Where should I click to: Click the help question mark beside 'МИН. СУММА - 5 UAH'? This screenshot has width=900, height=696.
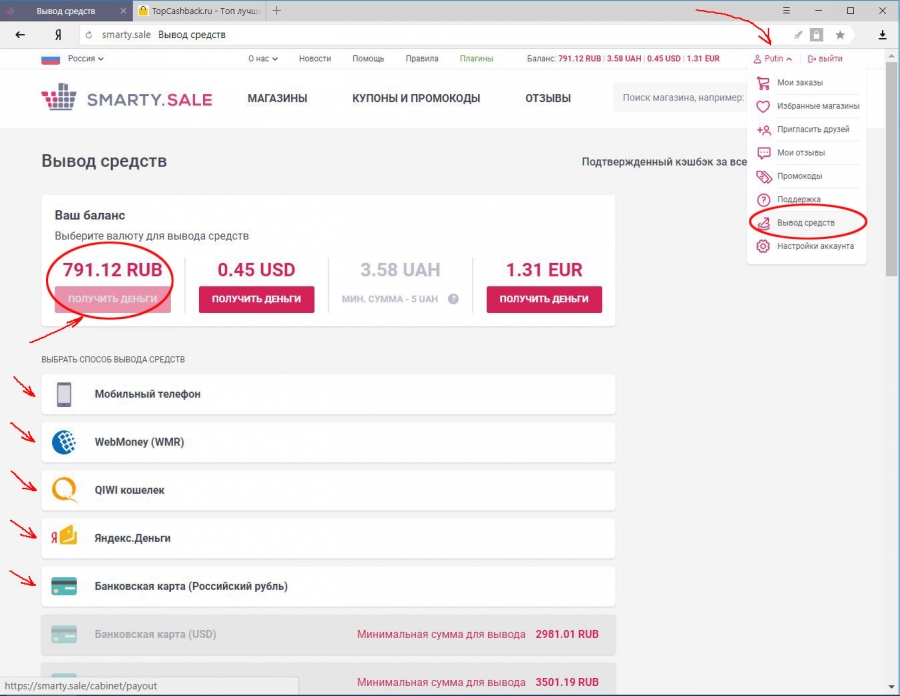point(453,299)
